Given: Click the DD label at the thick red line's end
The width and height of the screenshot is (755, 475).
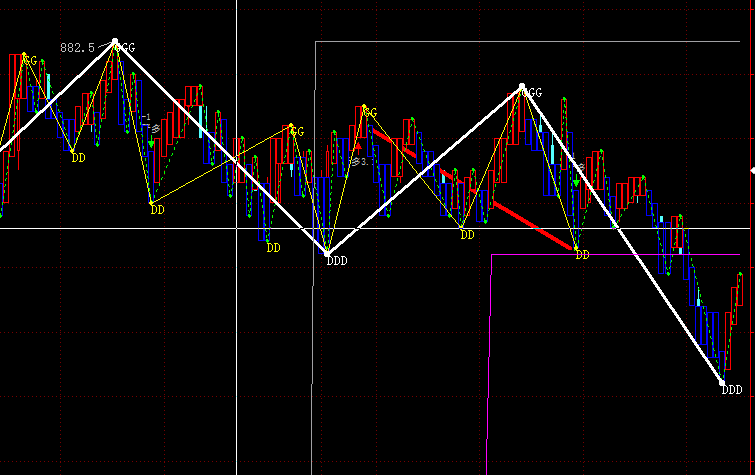Looking at the screenshot, I should tap(582, 254).
